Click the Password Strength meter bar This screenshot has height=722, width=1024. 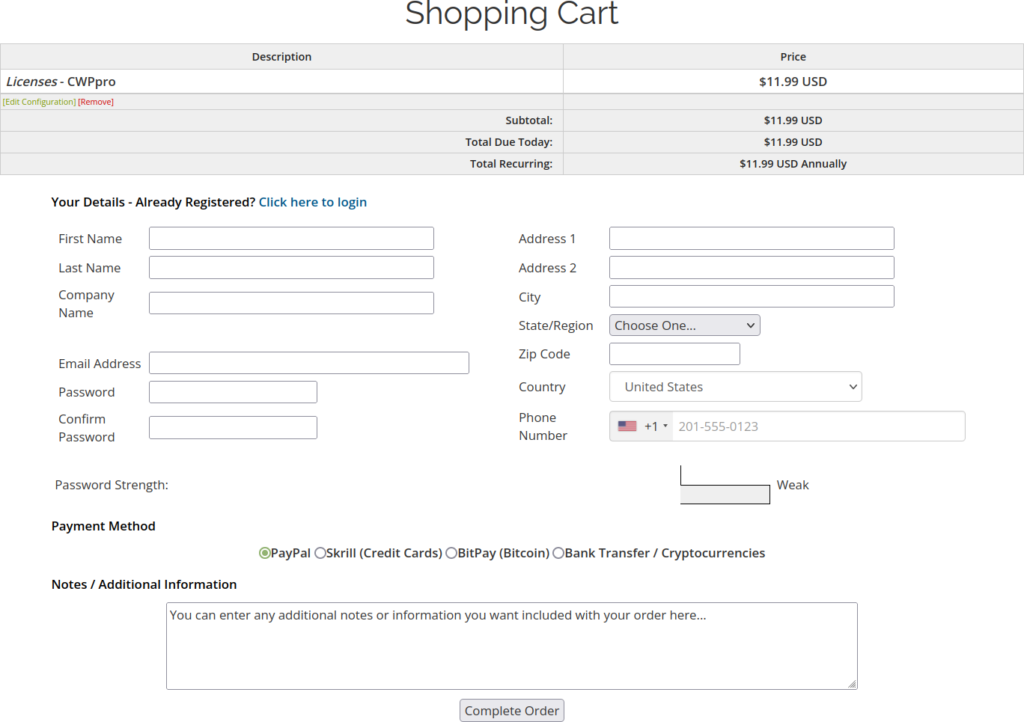click(x=725, y=494)
